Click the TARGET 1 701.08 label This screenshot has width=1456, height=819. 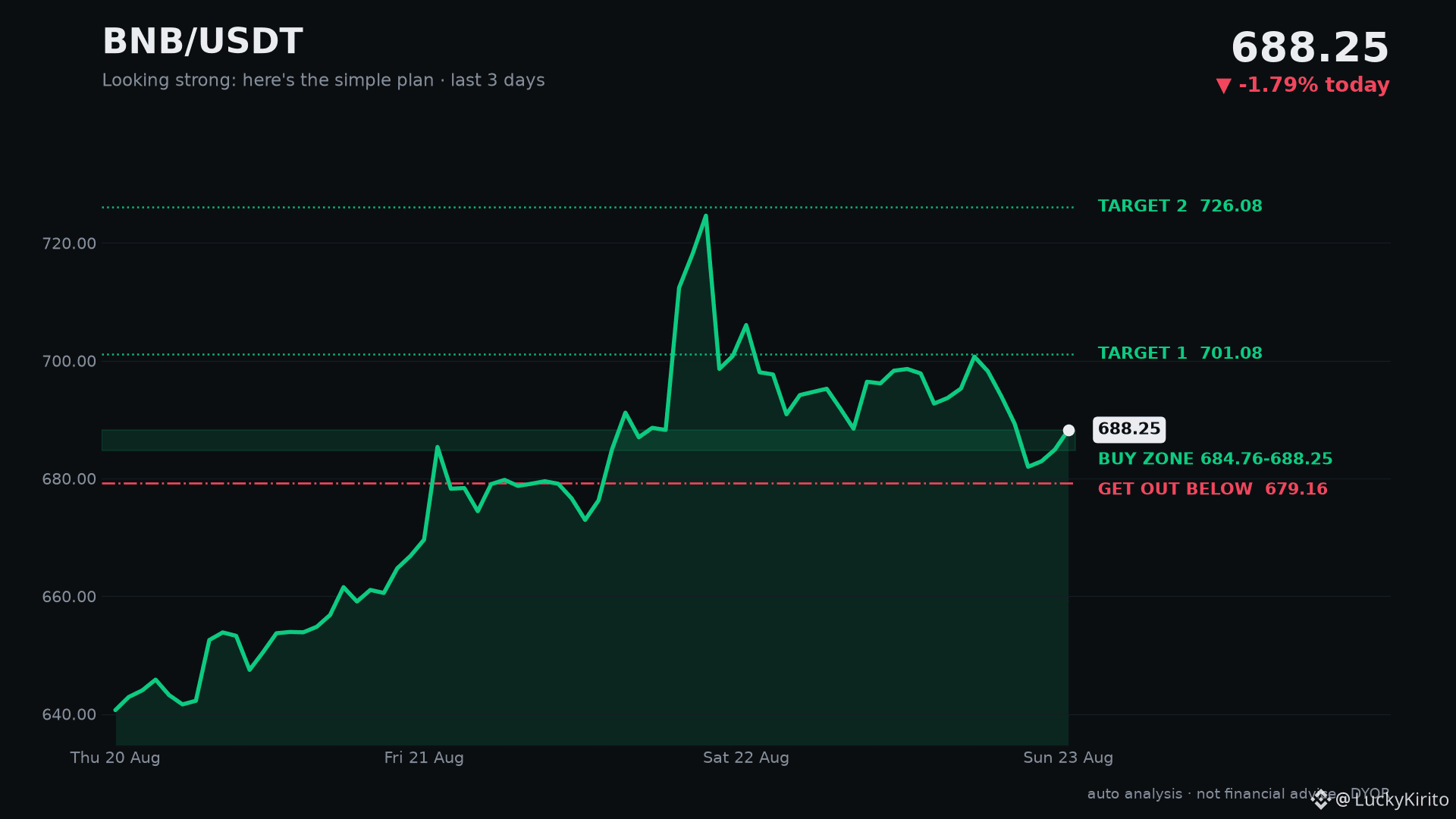[1180, 353]
